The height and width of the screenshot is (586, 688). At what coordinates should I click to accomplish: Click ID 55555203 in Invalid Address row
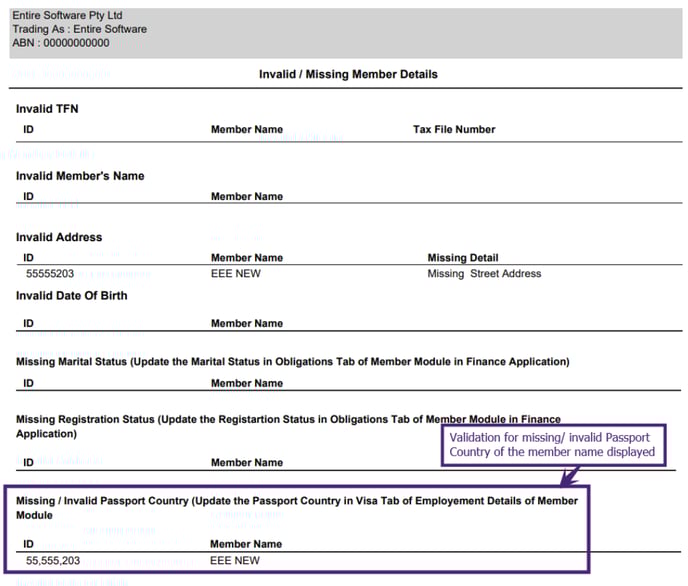click(x=50, y=274)
